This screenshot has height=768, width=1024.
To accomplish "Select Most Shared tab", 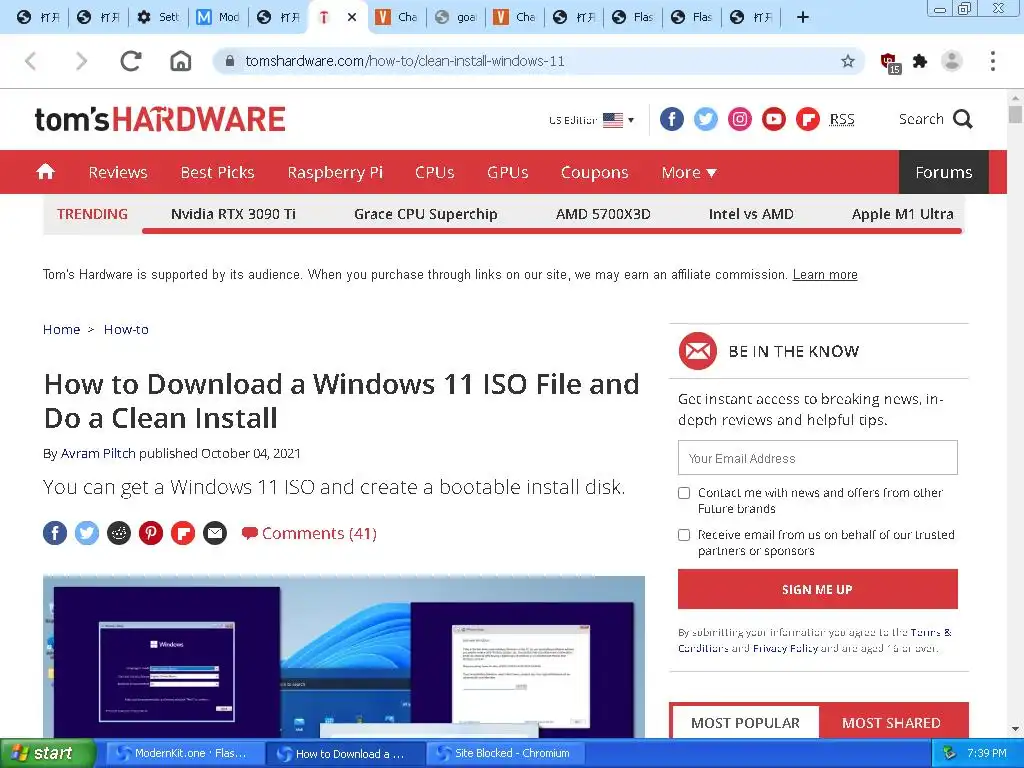I will (x=891, y=722).
